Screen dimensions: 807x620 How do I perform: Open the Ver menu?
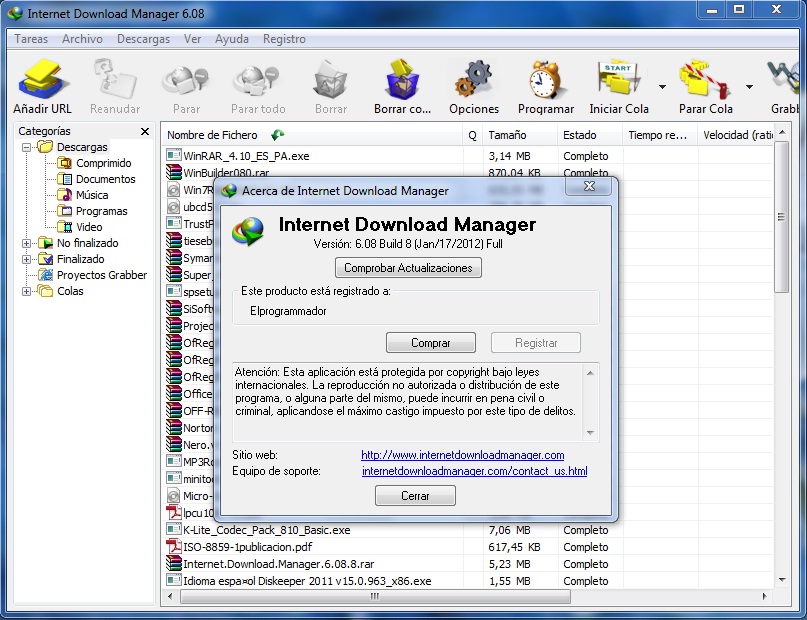(x=192, y=39)
